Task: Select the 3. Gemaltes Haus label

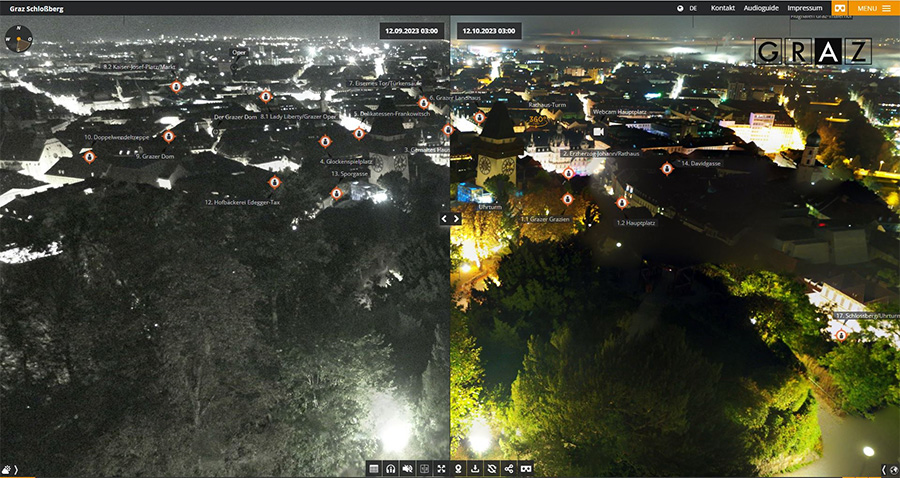Action: click(427, 150)
